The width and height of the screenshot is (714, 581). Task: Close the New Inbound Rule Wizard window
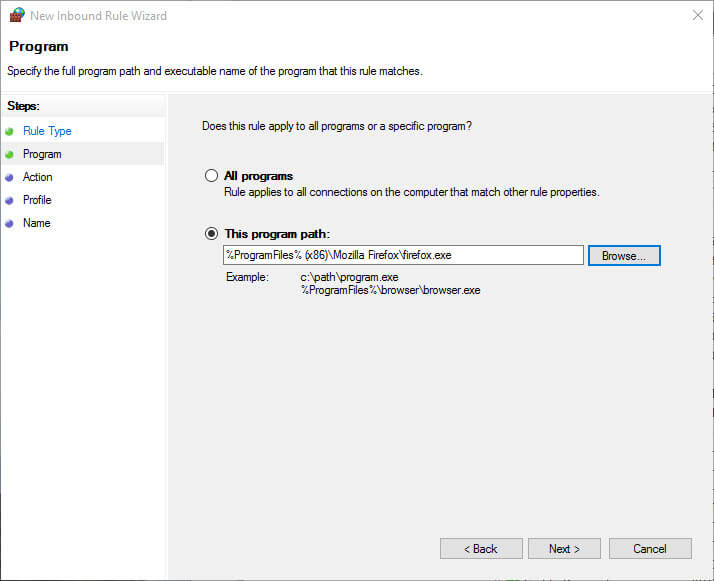(x=698, y=15)
